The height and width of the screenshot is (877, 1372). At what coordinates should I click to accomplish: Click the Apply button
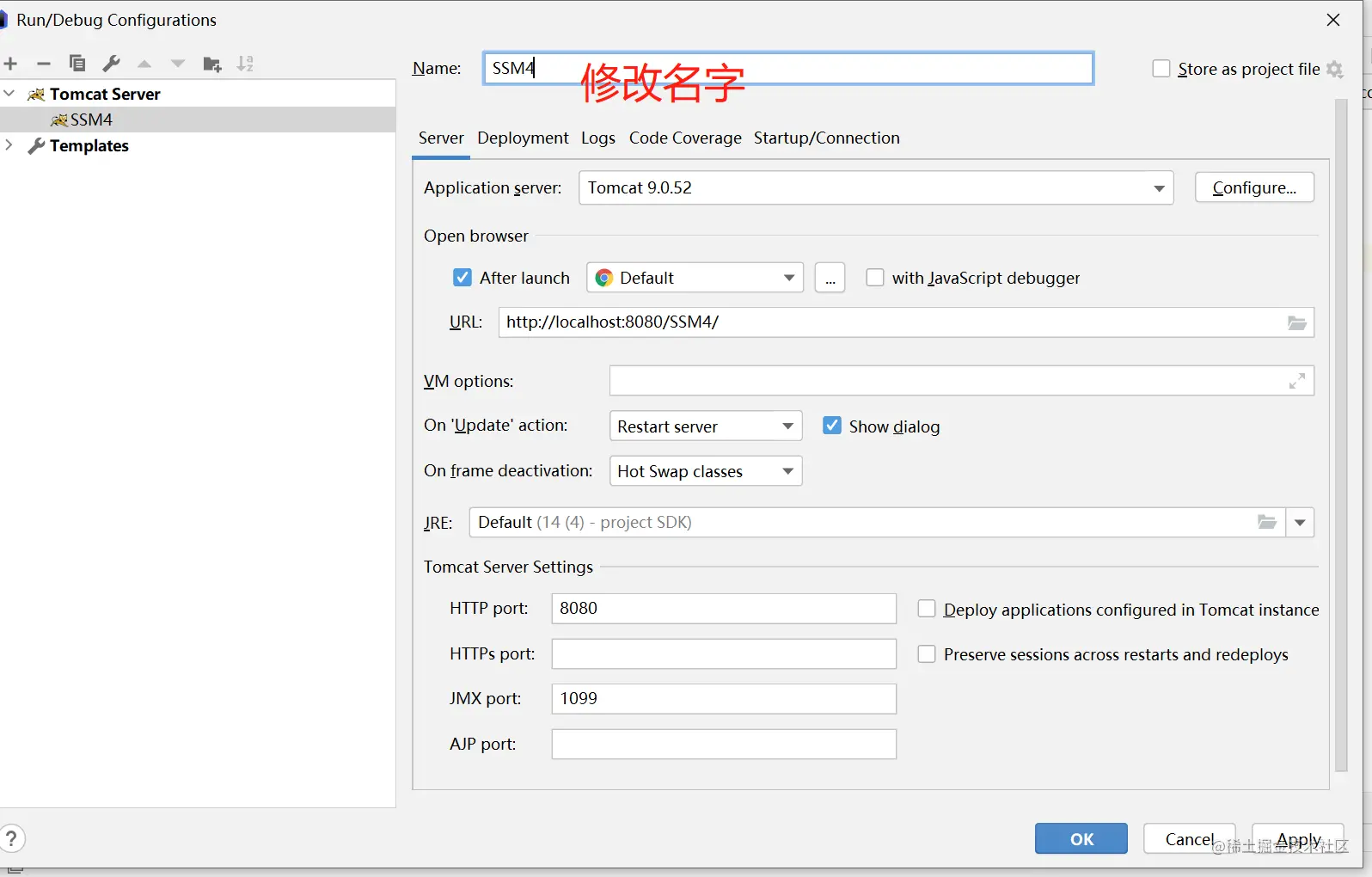click(1298, 838)
